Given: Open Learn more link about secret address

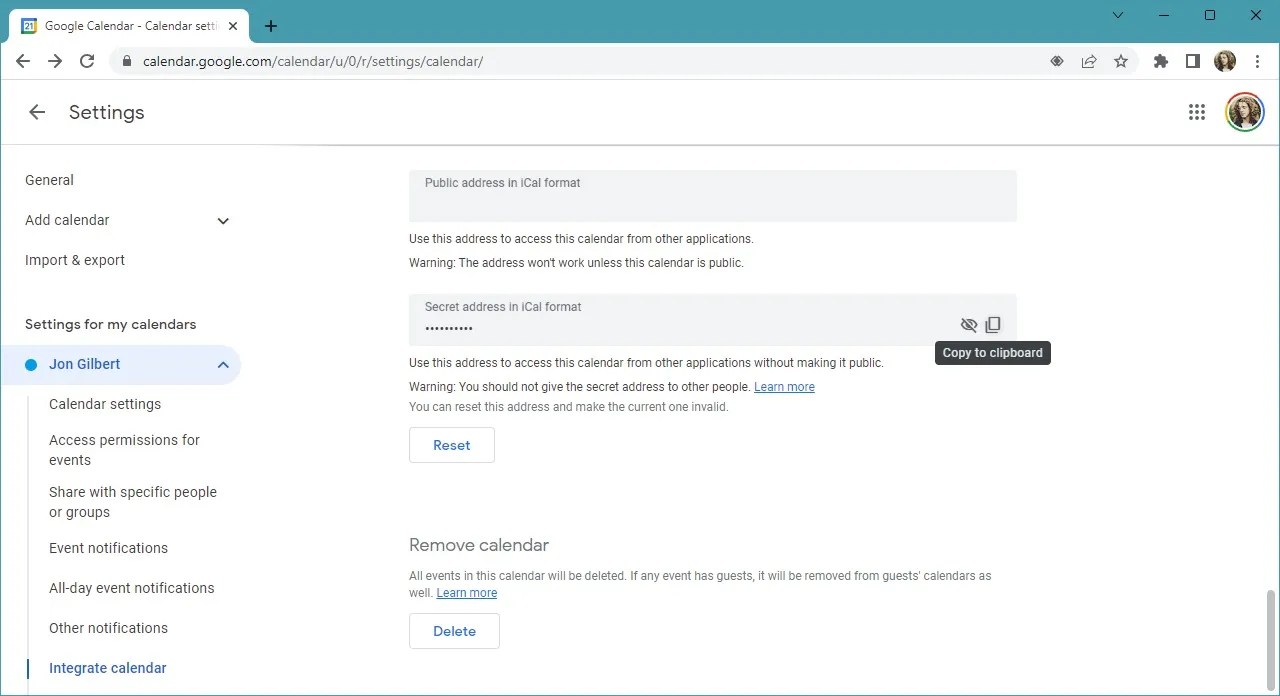Looking at the screenshot, I should pyautogui.click(x=784, y=387).
